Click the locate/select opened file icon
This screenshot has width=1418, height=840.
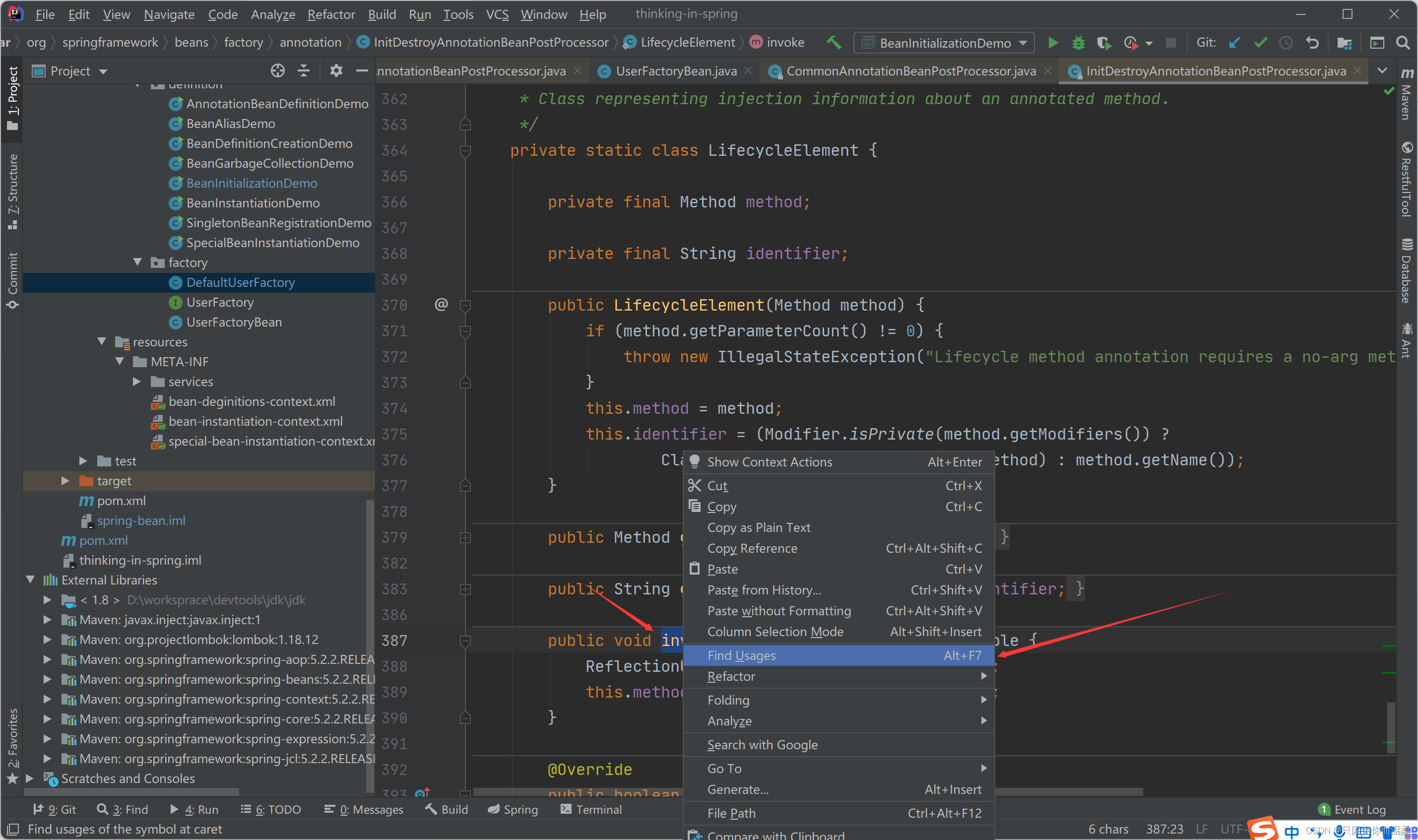(x=277, y=71)
